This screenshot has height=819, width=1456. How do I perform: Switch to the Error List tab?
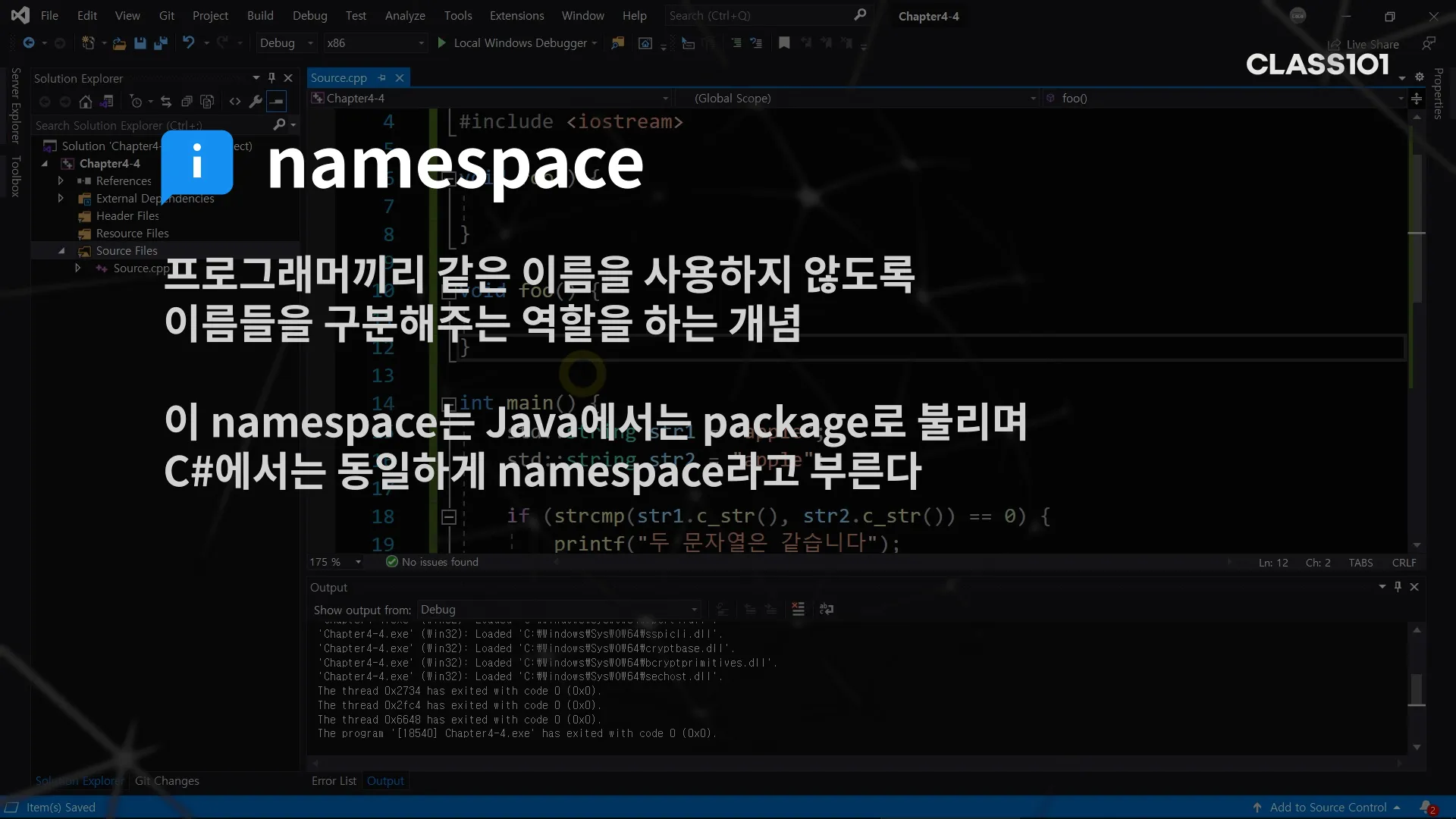point(334,780)
